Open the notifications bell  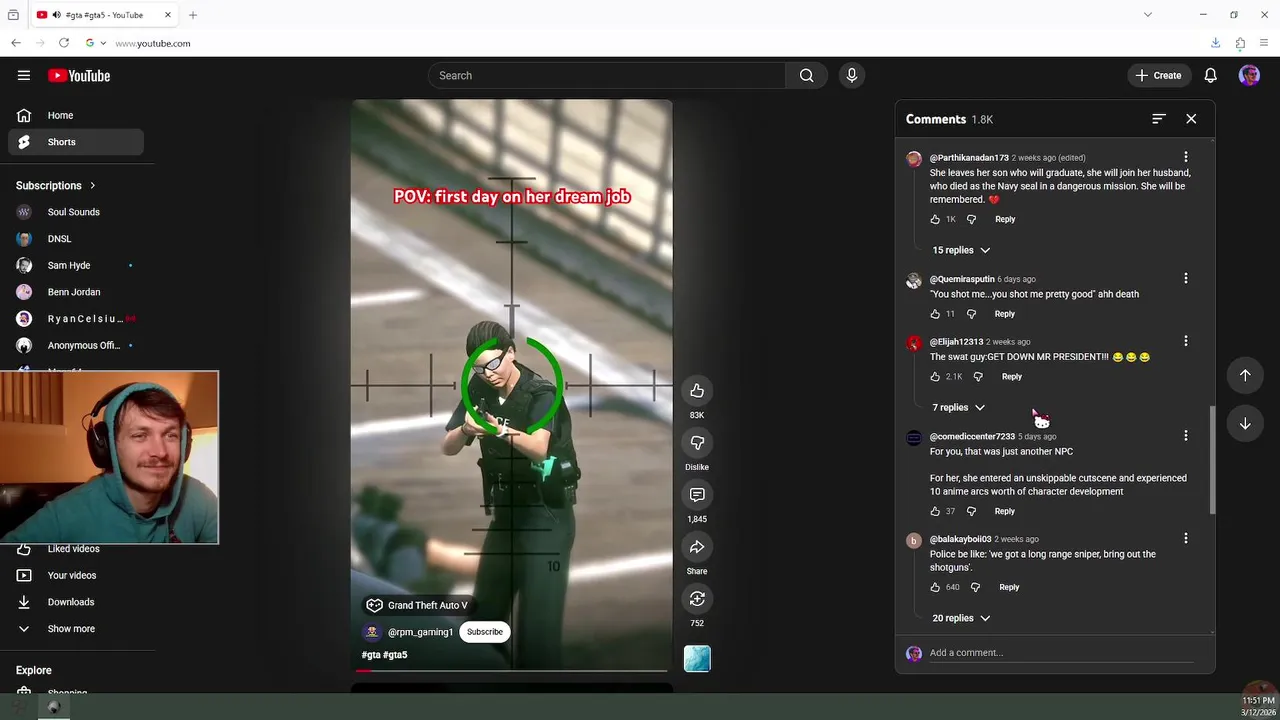pyautogui.click(x=1210, y=75)
